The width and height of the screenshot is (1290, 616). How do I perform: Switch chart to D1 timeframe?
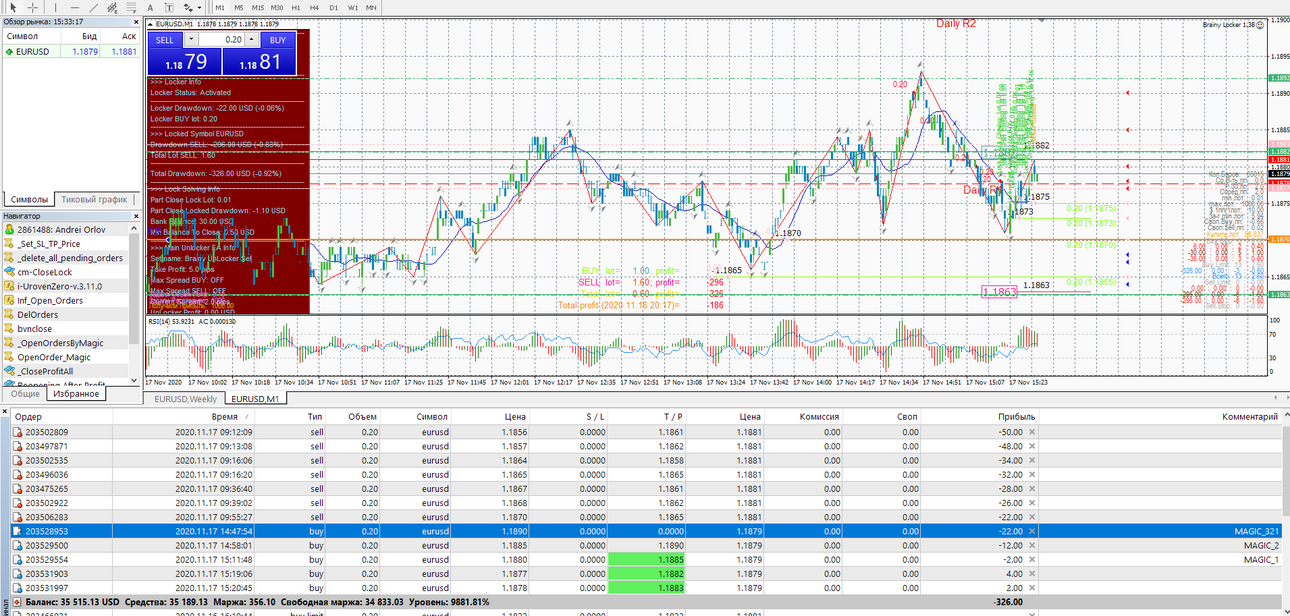click(x=333, y=7)
